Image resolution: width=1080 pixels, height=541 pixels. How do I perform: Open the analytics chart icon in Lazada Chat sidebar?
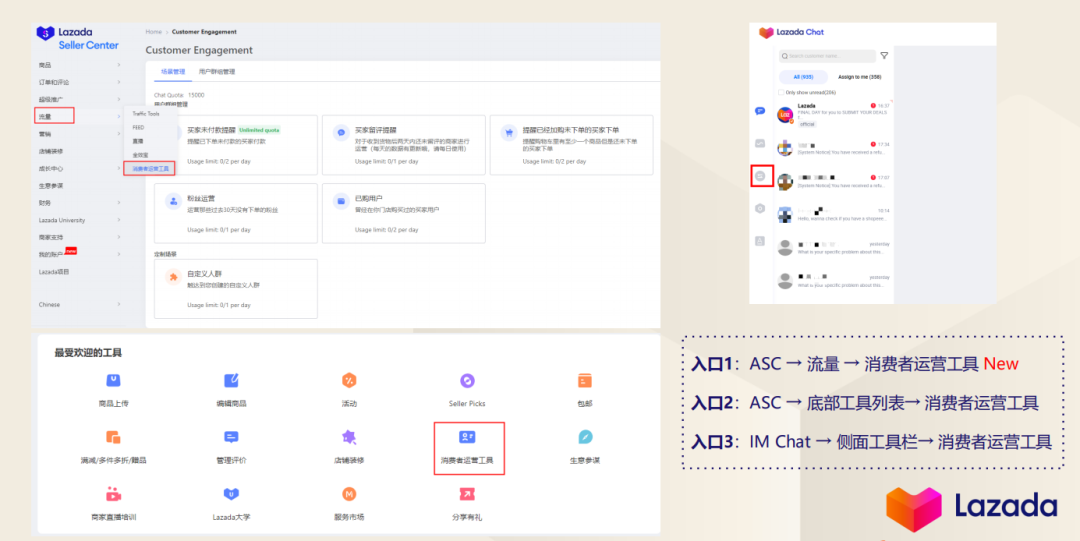[760, 143]
